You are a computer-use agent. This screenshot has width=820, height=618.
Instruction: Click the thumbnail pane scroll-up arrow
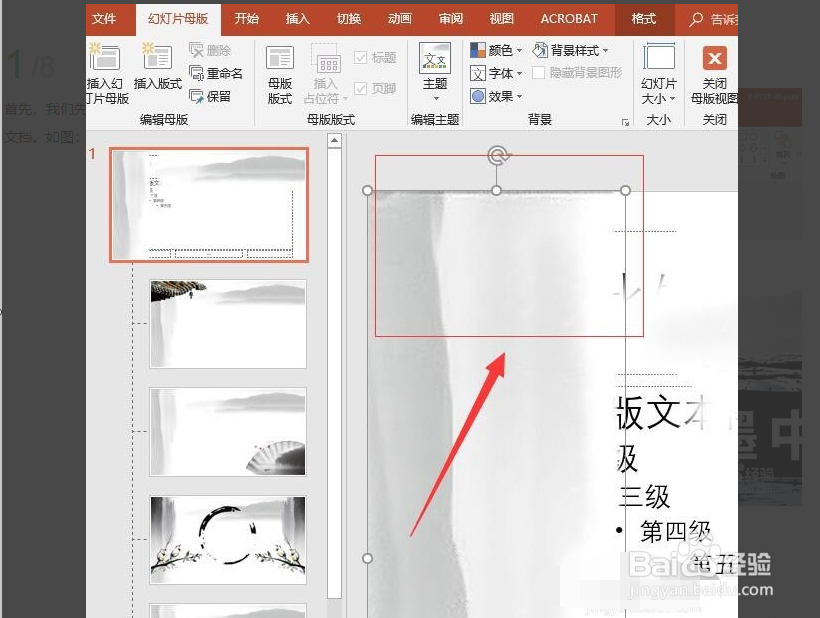[334, 141]
